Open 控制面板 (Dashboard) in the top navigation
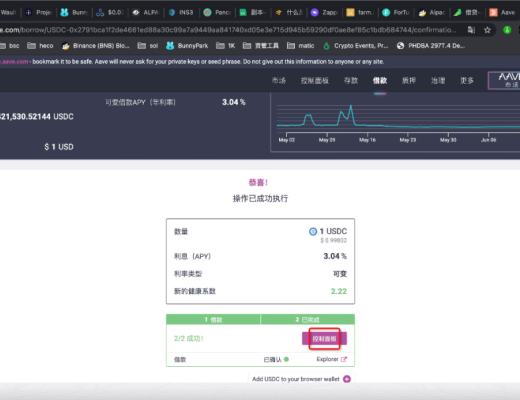Viewport: 520px width, 400px height. (315, 80)
